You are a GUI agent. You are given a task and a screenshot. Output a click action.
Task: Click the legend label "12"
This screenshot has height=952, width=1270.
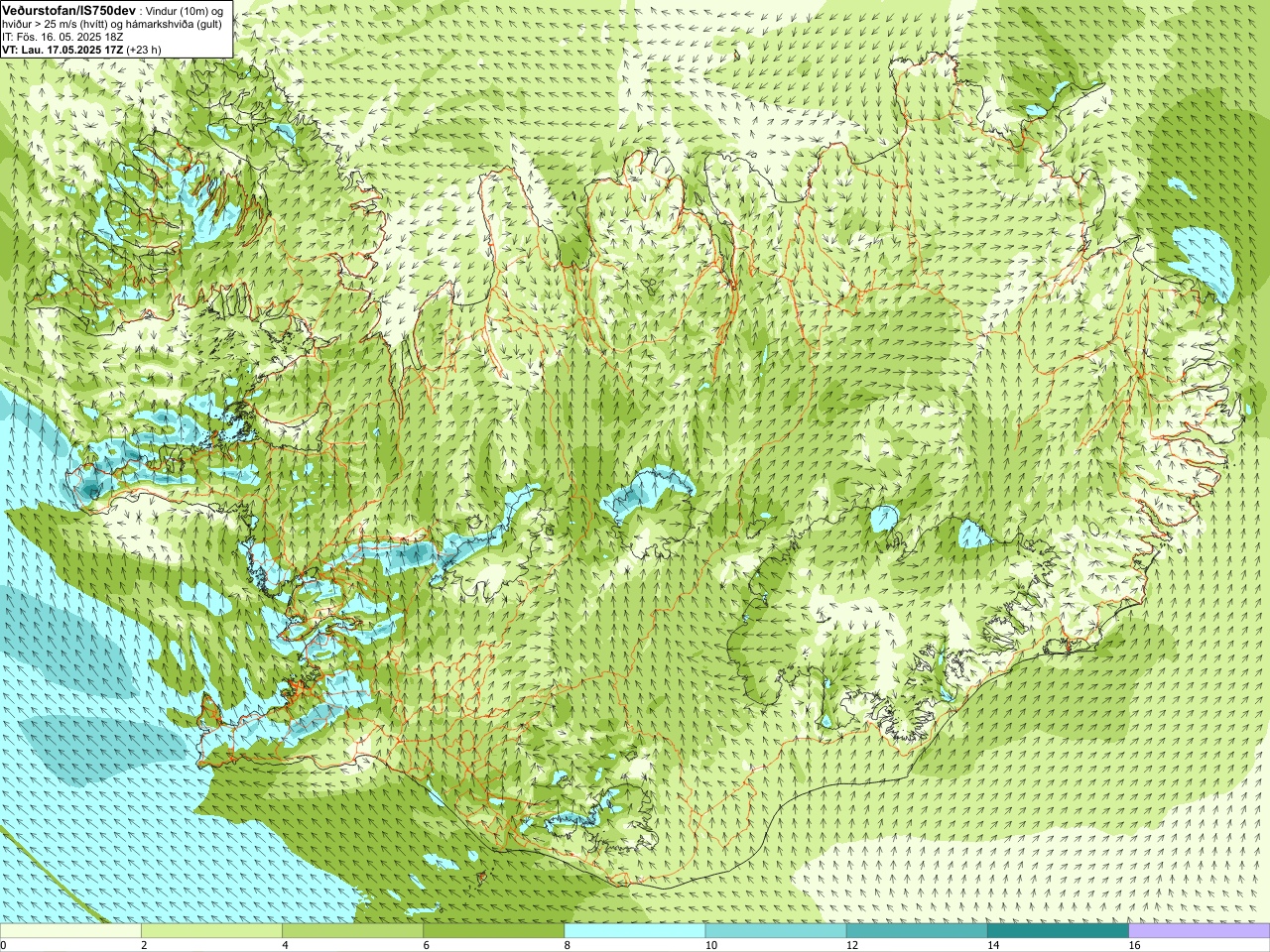852,945
